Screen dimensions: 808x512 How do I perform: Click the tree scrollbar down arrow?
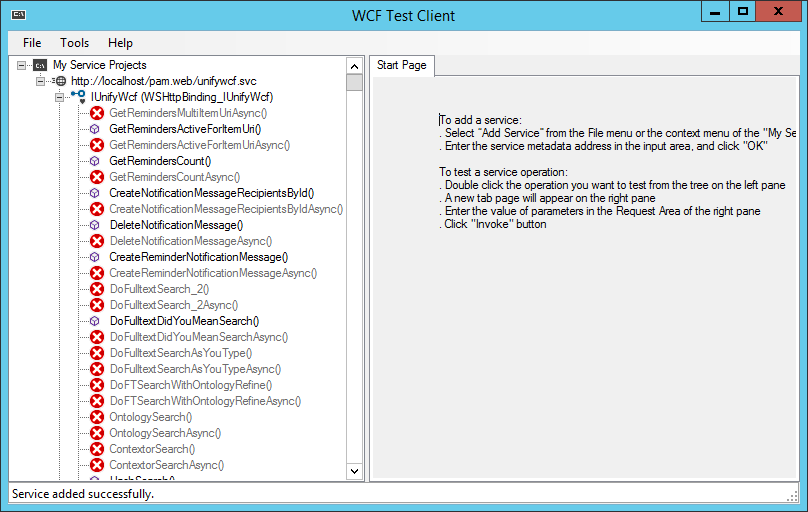click(x=354, y=471)
